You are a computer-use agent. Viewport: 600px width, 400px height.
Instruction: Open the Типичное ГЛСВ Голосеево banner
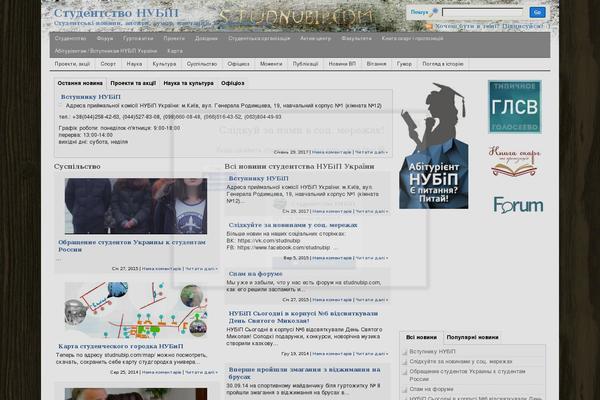coord(515,107)
